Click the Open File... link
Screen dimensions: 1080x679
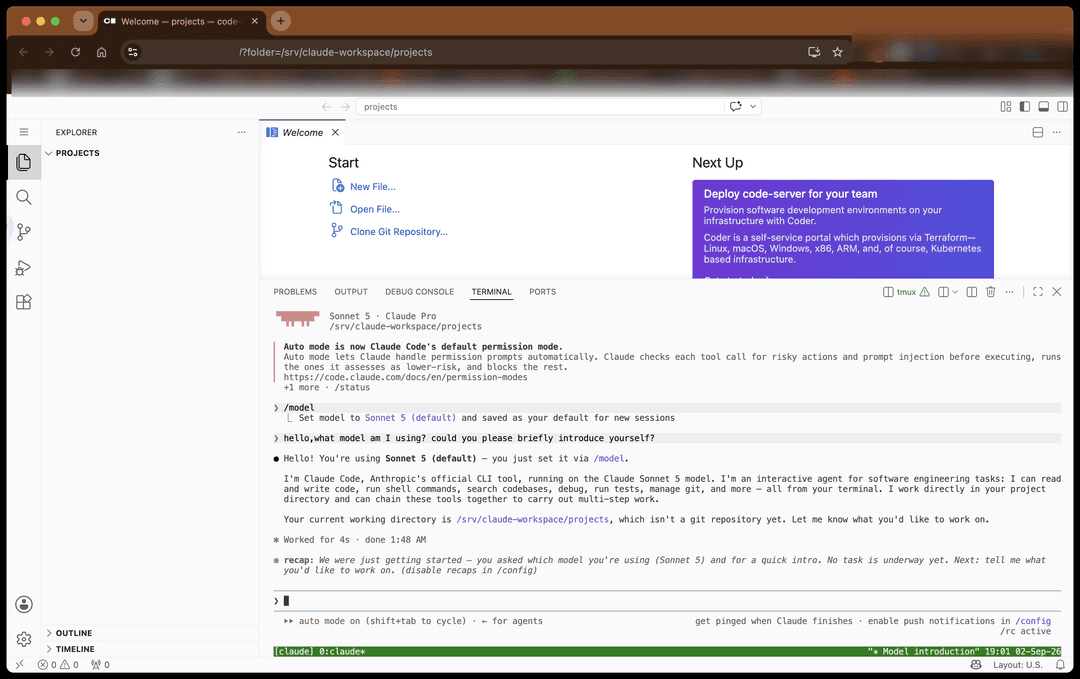coord(375,209)
